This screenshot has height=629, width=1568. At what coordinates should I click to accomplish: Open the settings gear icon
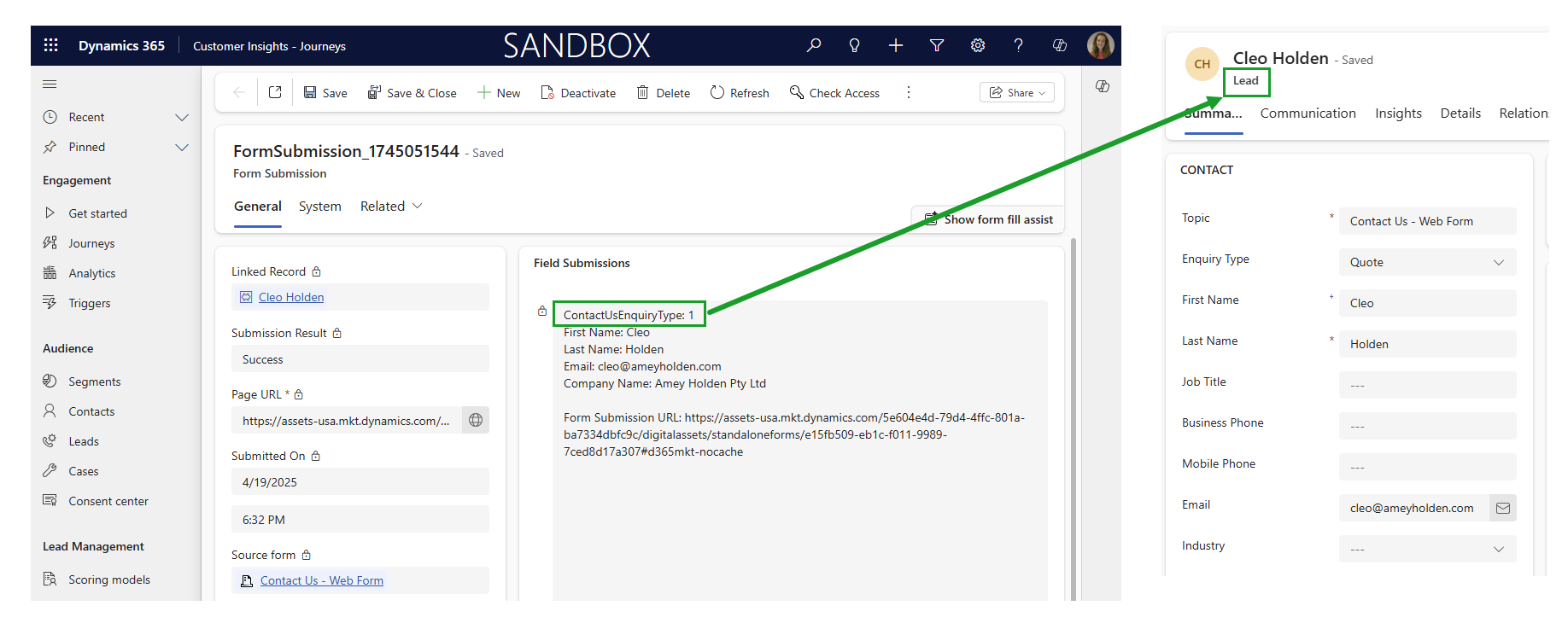tap(978, 45)
